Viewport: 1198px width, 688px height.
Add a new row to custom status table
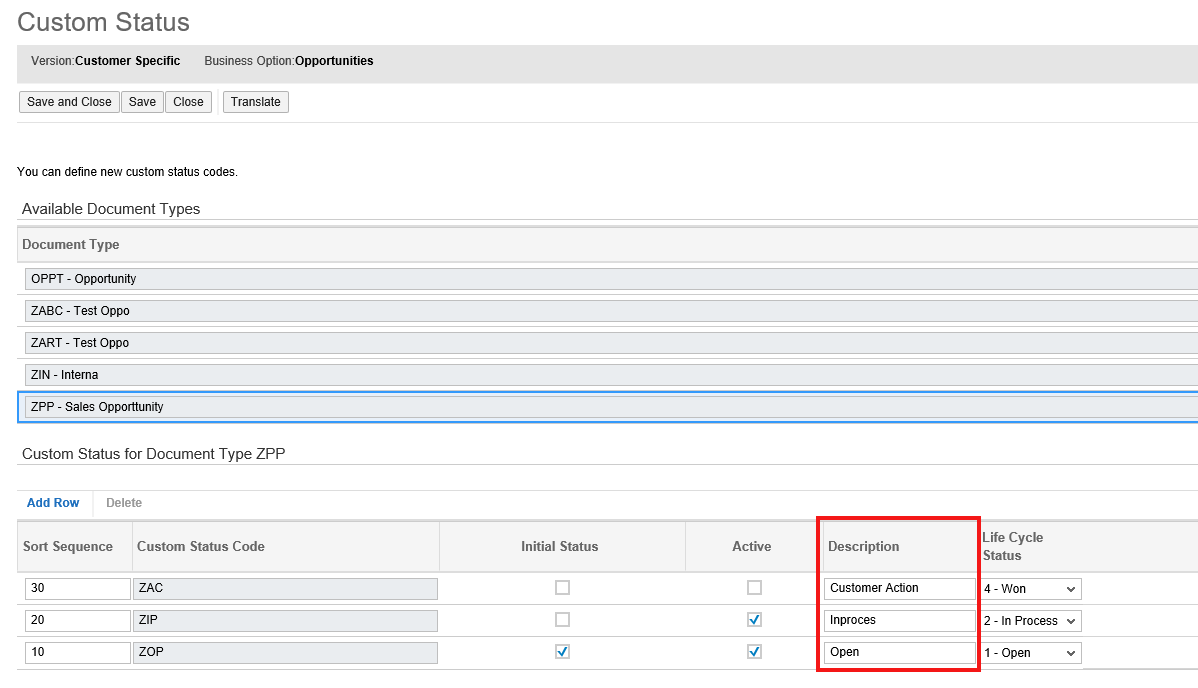[x=53, y=503]
